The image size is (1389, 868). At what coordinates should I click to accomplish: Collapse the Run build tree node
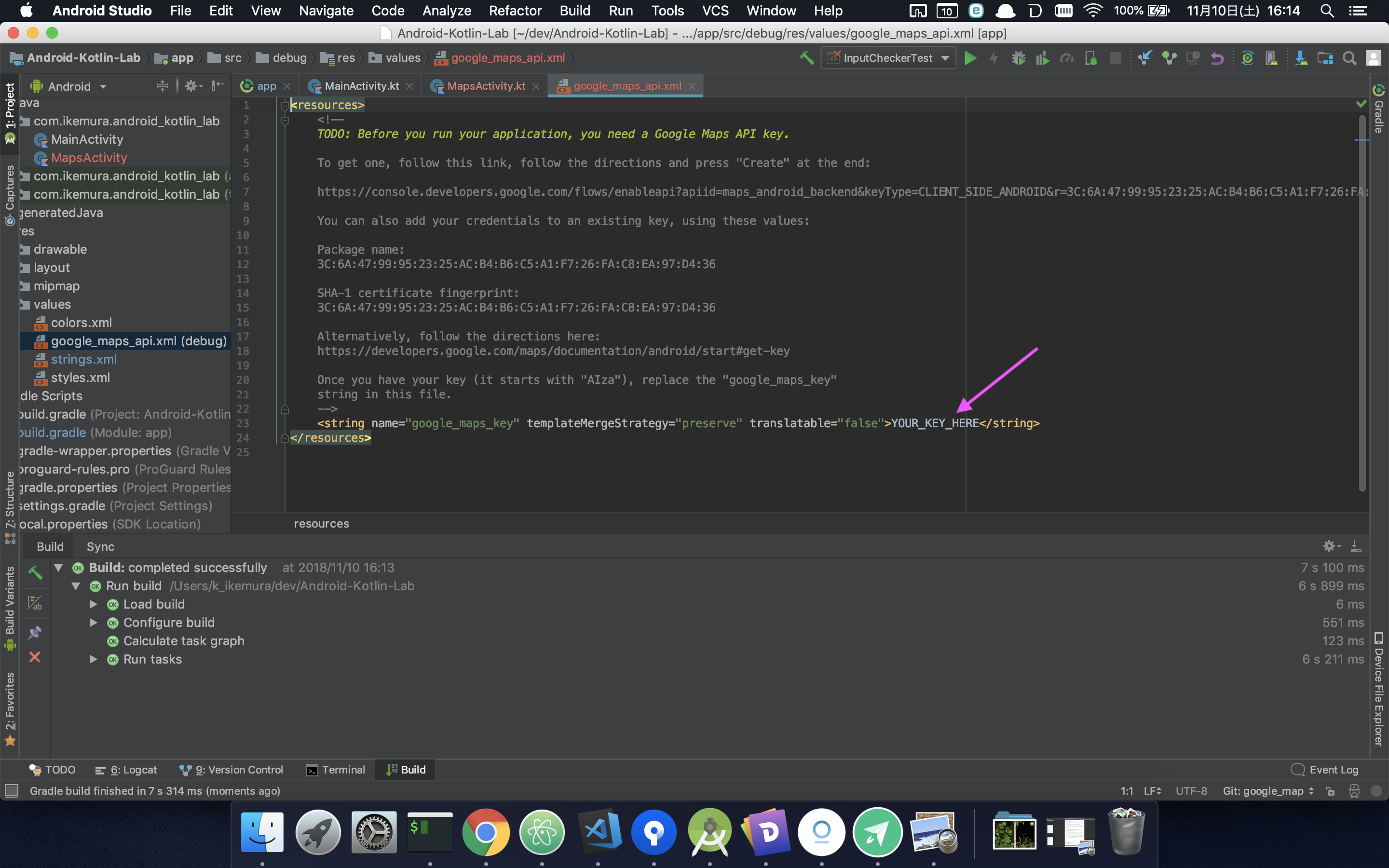[x=76, y=586]
